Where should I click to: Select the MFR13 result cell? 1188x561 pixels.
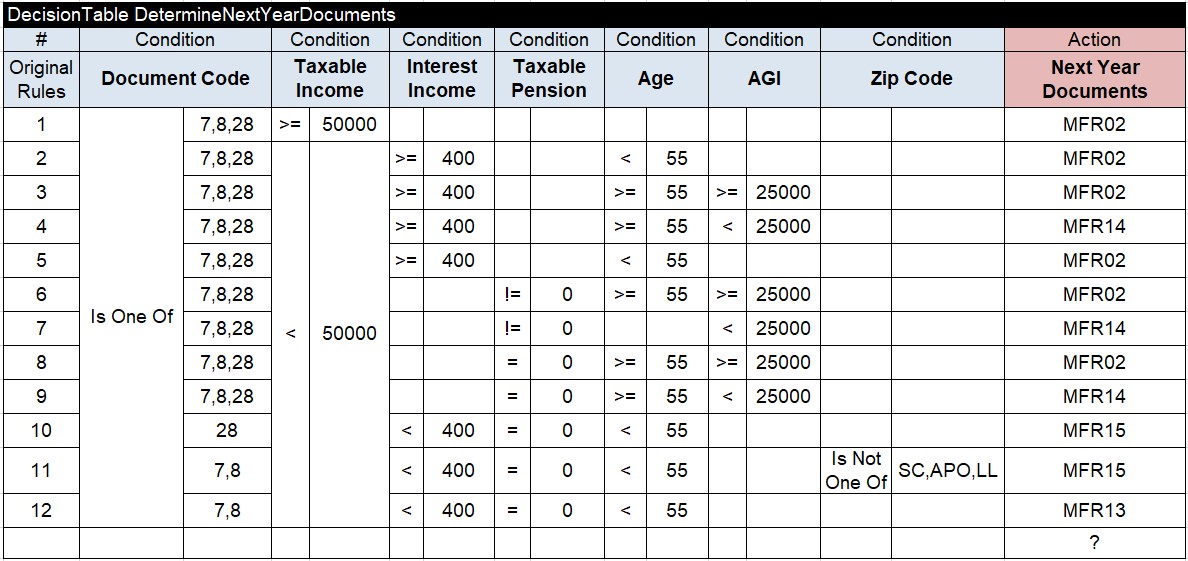pos(1094,510)
